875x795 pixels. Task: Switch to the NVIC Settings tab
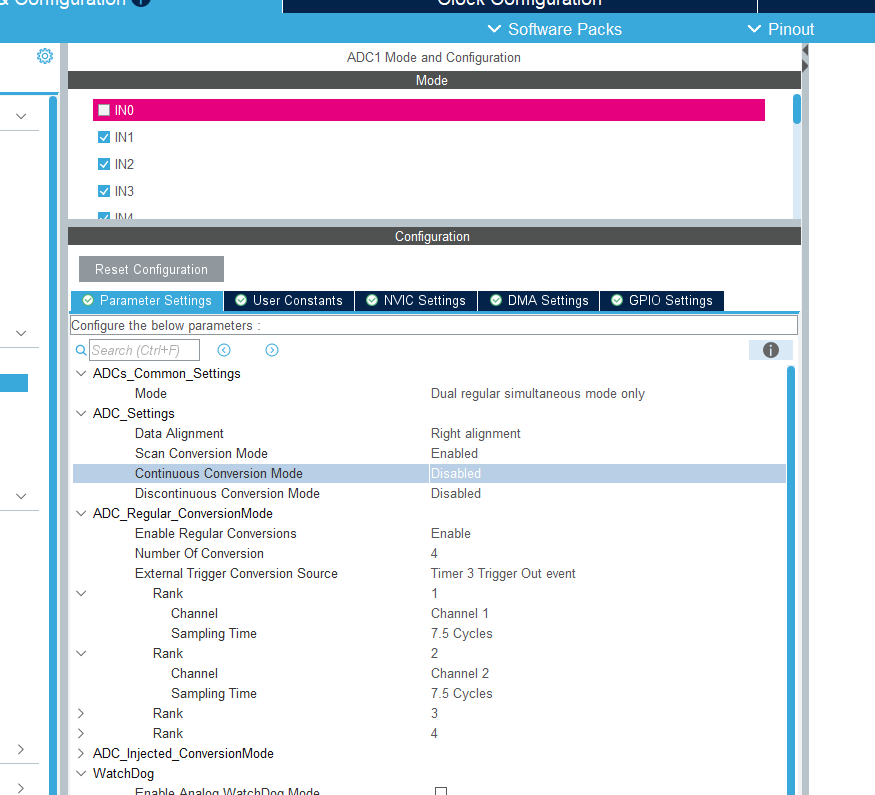tap(416, 300)
